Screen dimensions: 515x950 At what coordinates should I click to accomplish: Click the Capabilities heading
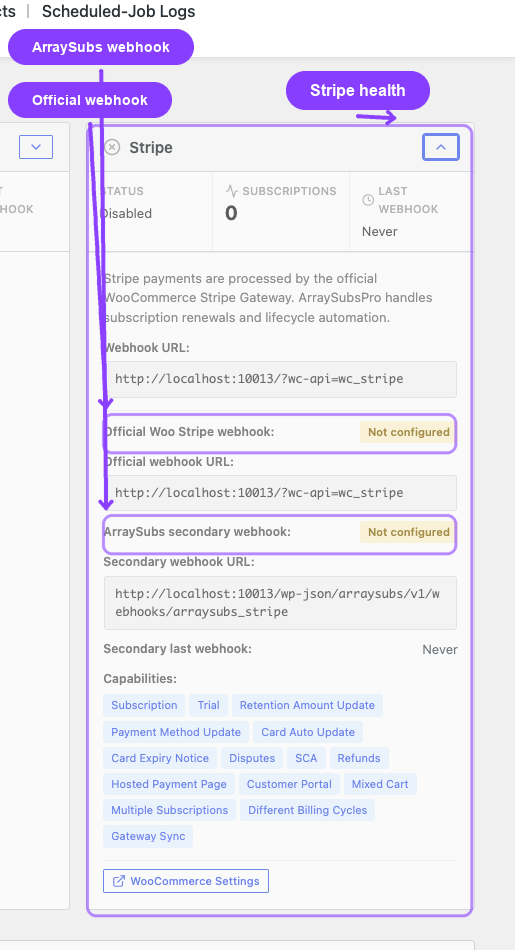tap(140, 679)
